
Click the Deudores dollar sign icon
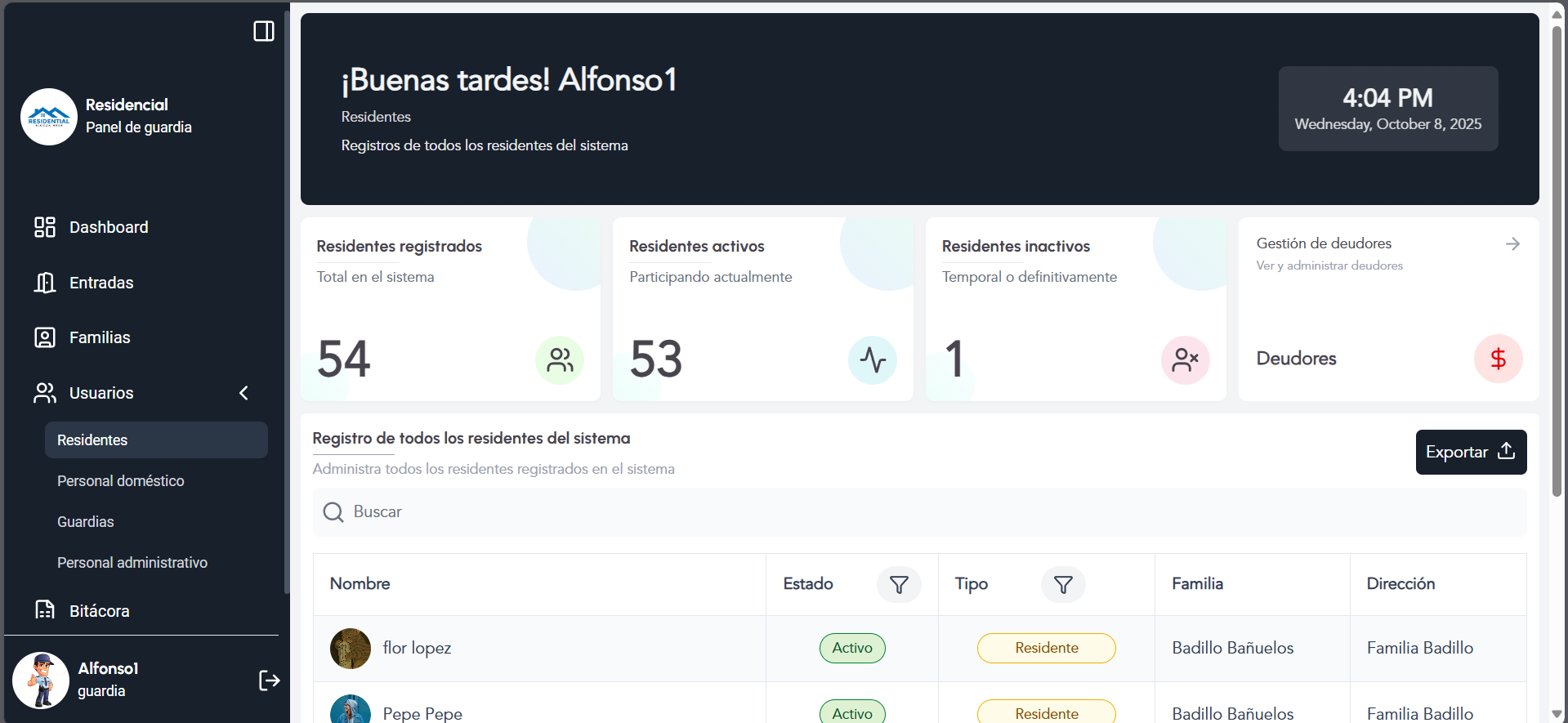(1499, 358)
